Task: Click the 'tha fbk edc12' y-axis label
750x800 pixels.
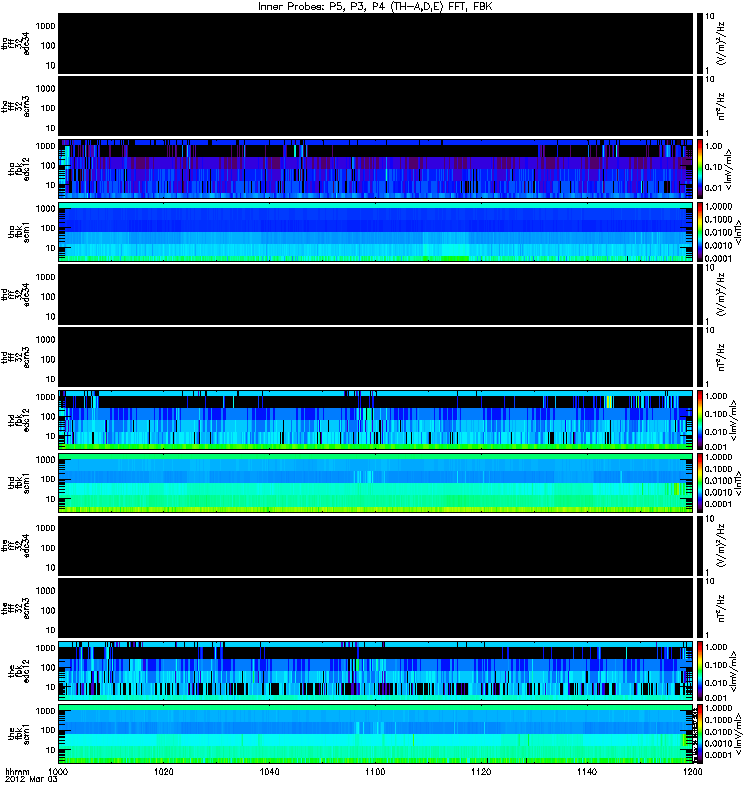Action: click(x=19, y=169)
